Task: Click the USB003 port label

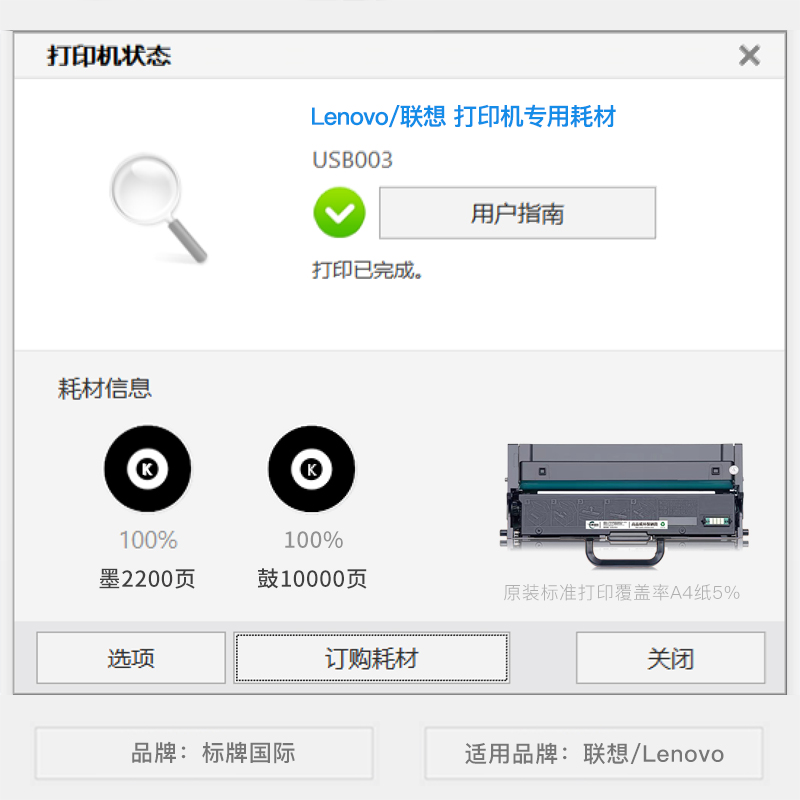Action: coord(352,160)
